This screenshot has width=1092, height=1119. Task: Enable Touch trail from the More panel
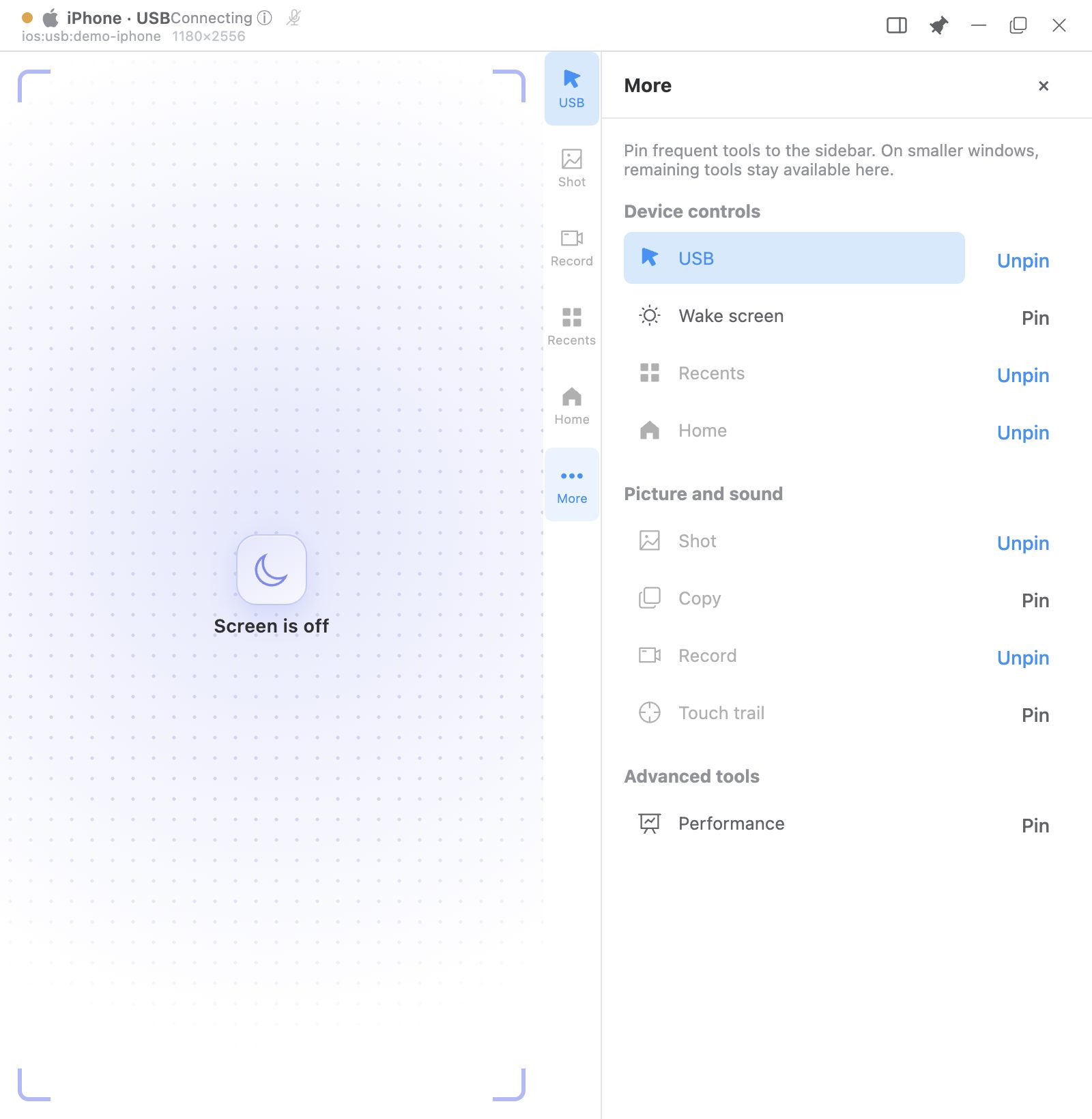[x=794, y=712]
